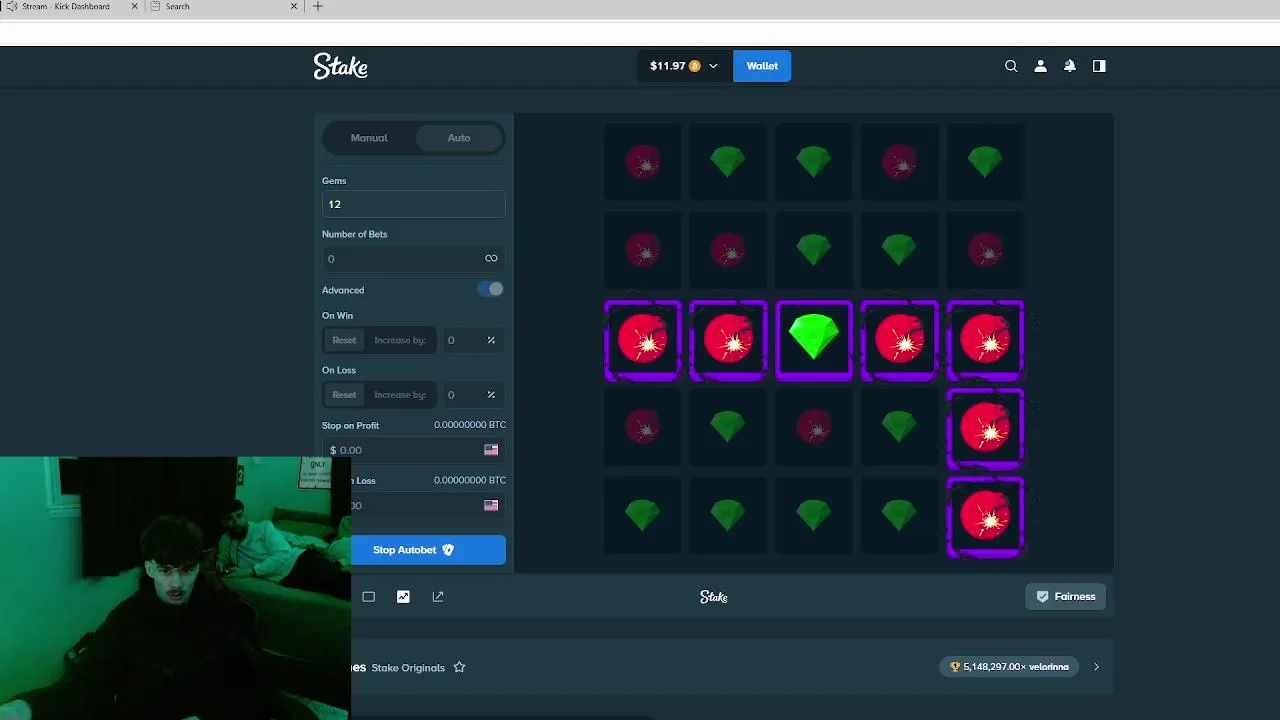Switch to the Manual betting tab

(x=369, y=138)
